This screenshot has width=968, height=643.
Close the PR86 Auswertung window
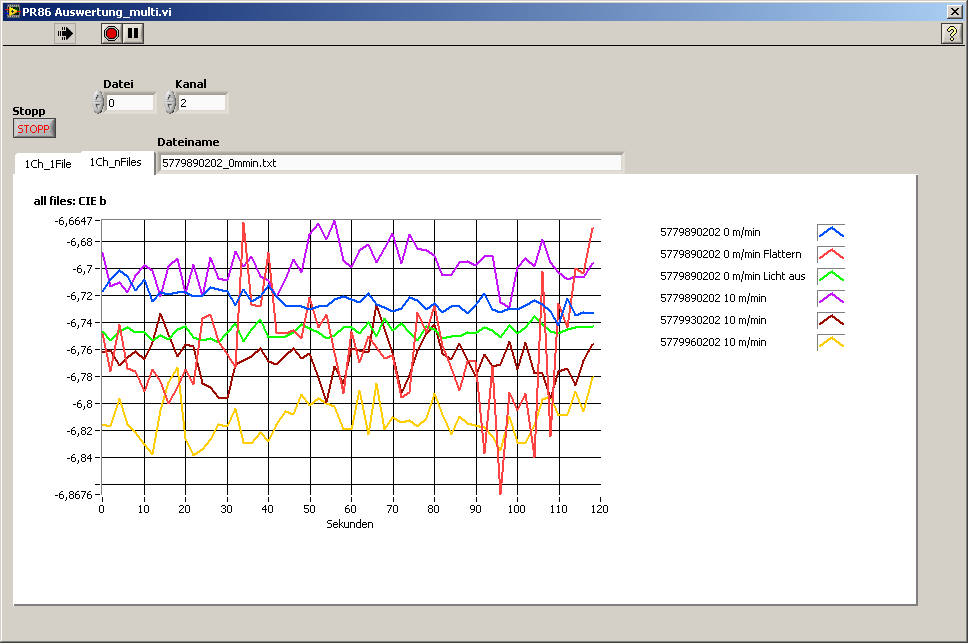point(954,11)
